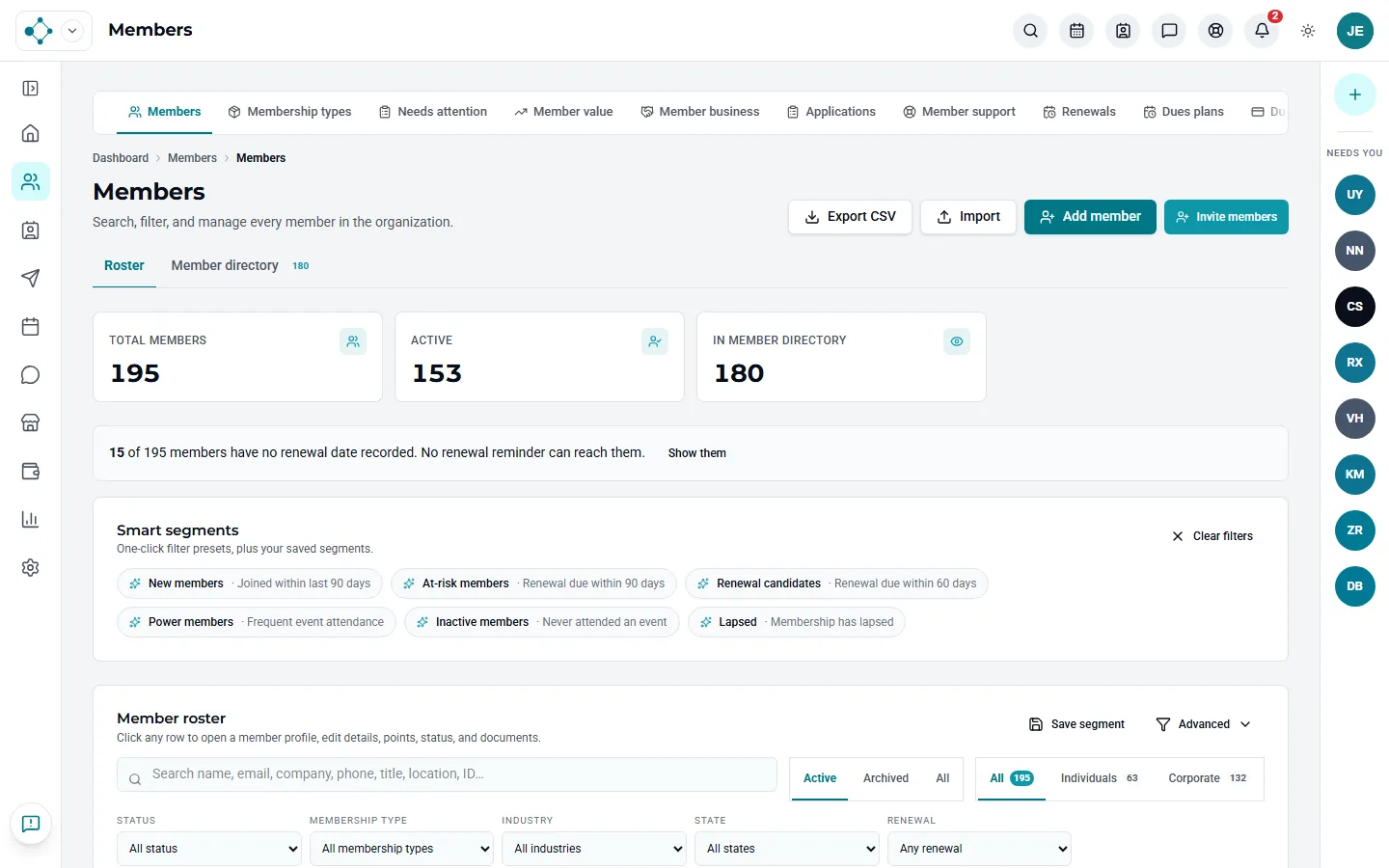Open notifications bell with 2 badge
The height and width of the screenshot is (868, 1389).
tap(1262, 31)
